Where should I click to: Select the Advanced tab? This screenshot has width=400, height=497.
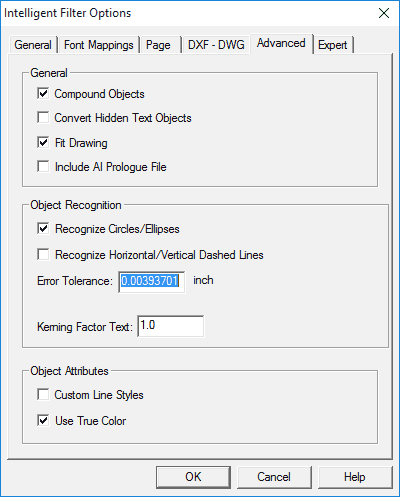[281, 43]
